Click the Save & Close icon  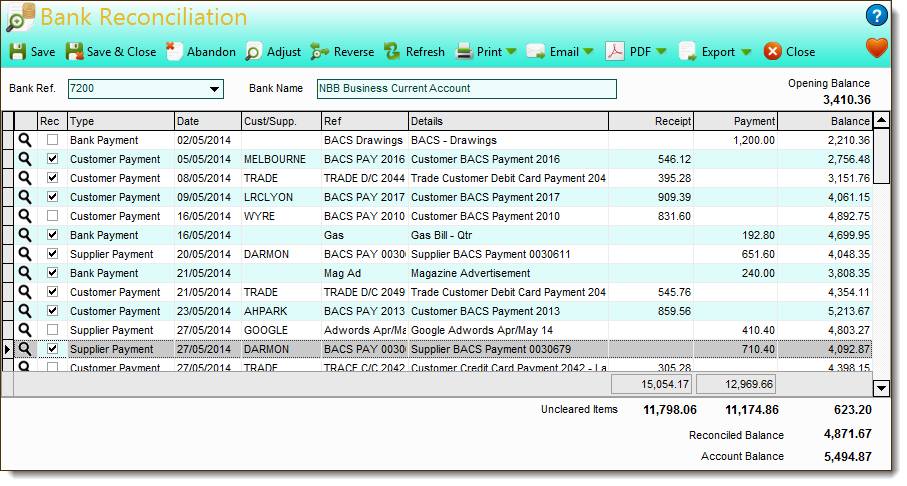(x=74, y=51)
